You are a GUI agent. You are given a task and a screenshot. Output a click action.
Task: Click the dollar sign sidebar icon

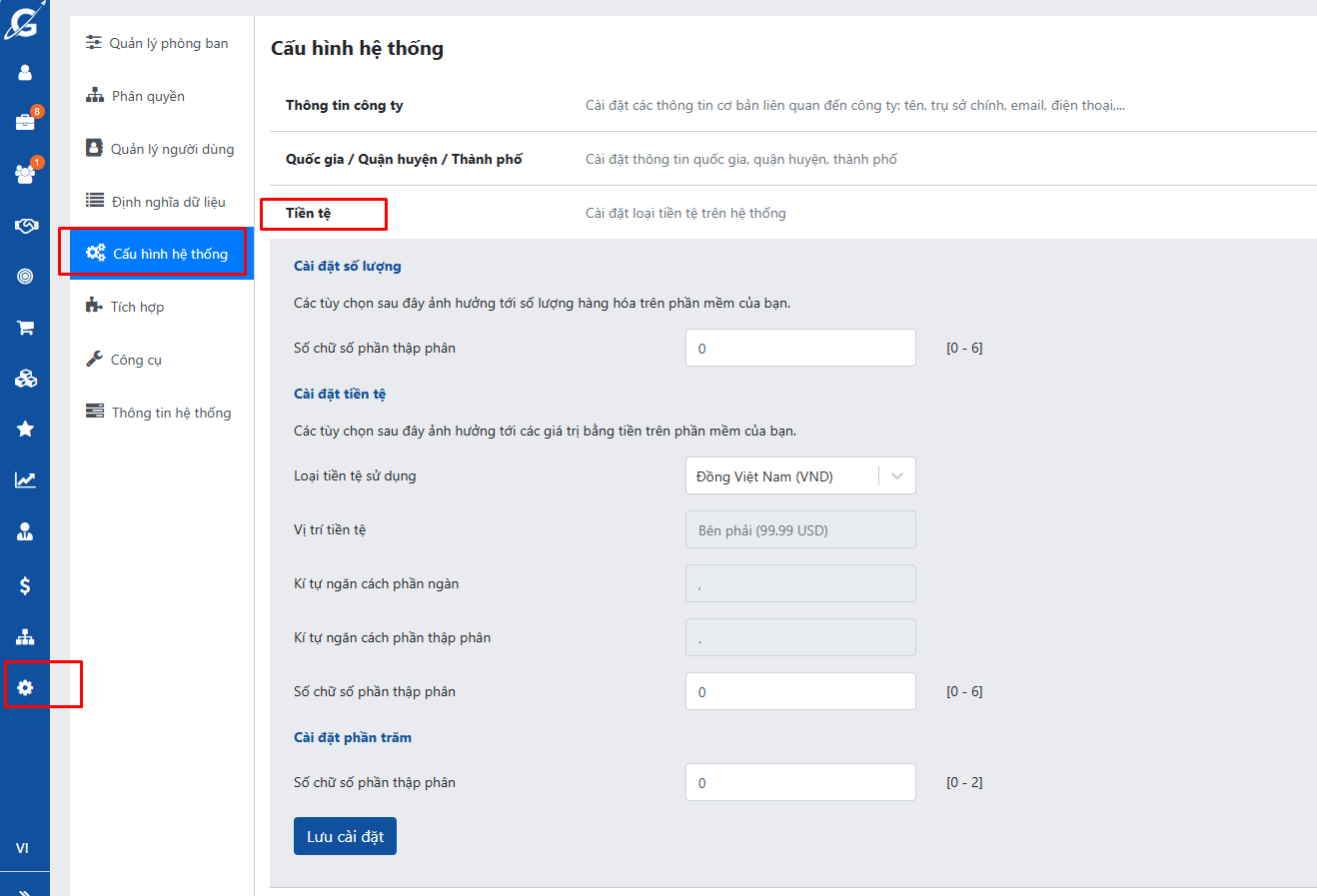pos(25,585)
